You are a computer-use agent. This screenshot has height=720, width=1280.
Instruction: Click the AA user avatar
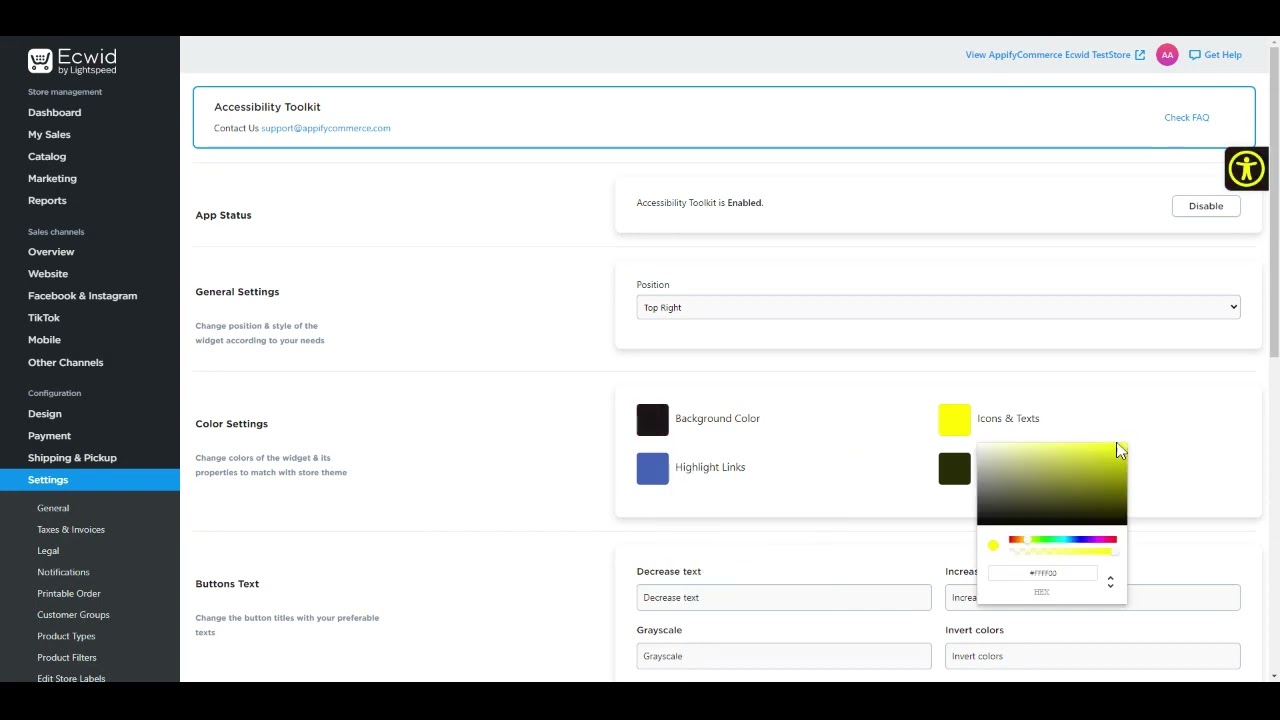1167,55
